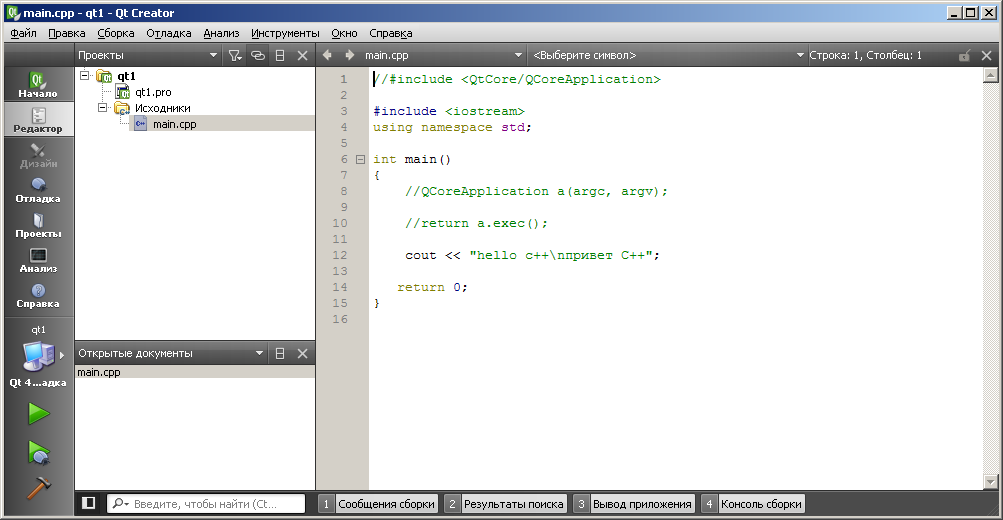Open Проекты mode in sidebar

coord(38,225)
